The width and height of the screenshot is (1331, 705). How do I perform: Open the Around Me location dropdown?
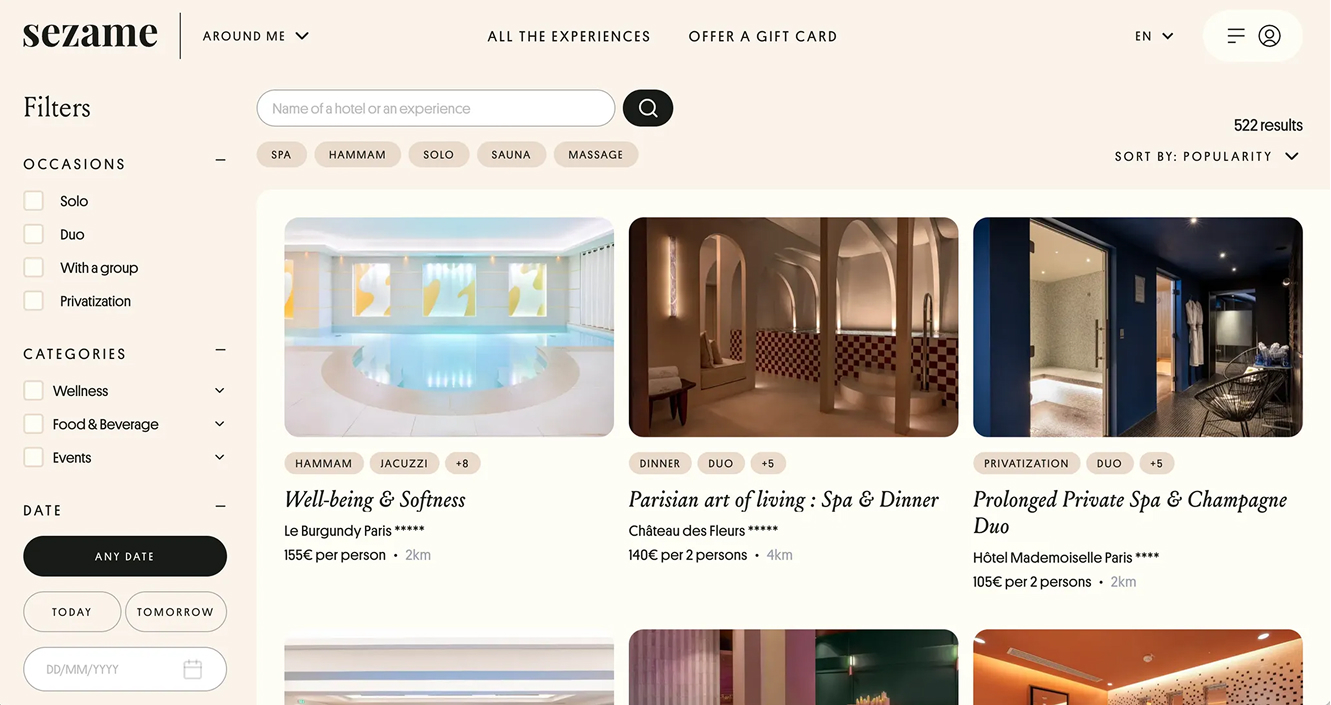click(x=256, y=36)
